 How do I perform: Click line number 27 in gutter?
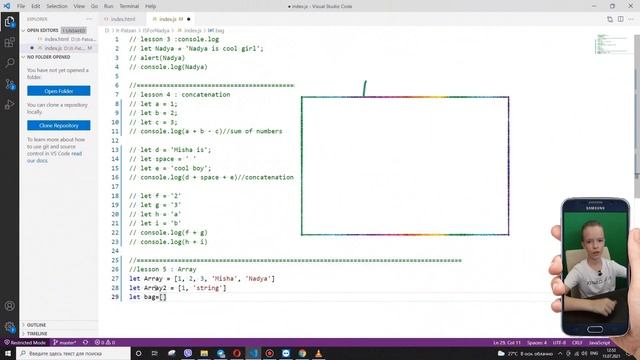115,279
